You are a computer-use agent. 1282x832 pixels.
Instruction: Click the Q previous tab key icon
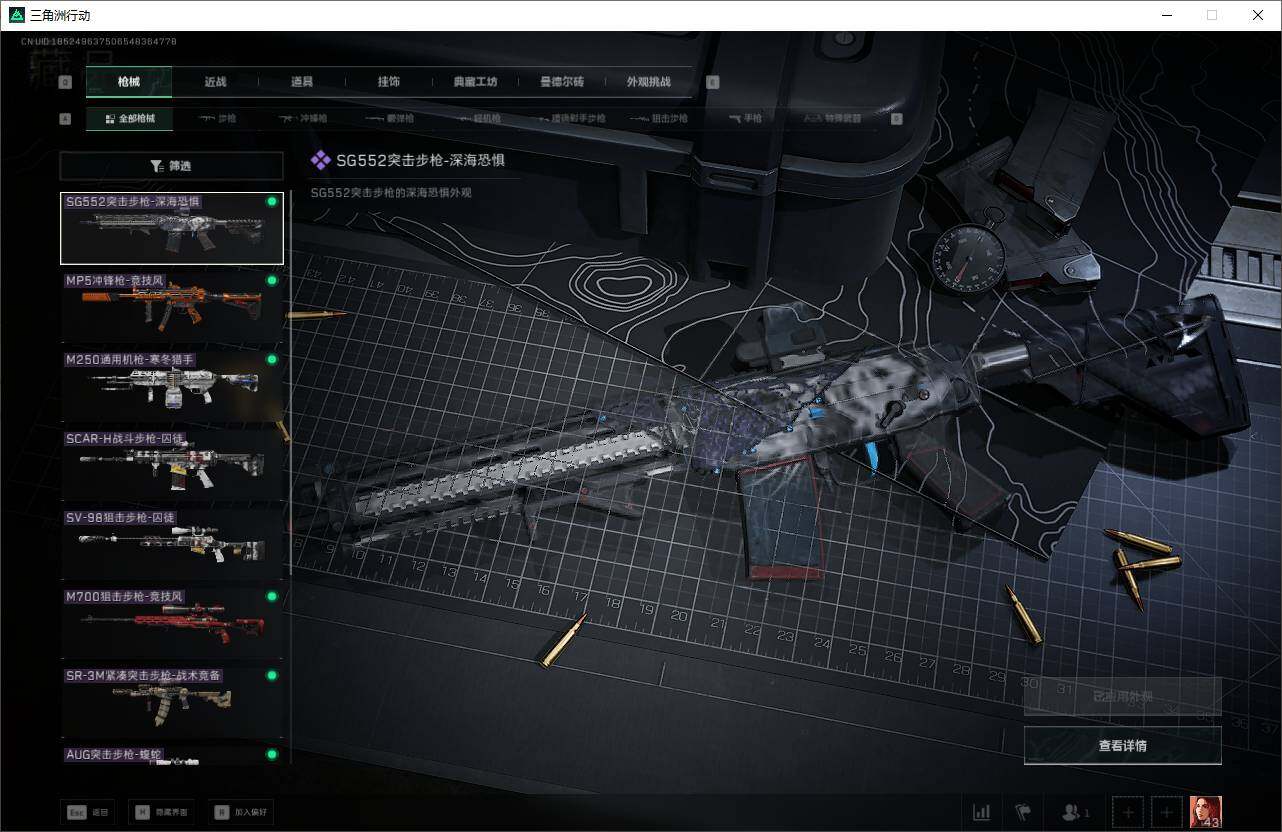(x=66, y=82)
